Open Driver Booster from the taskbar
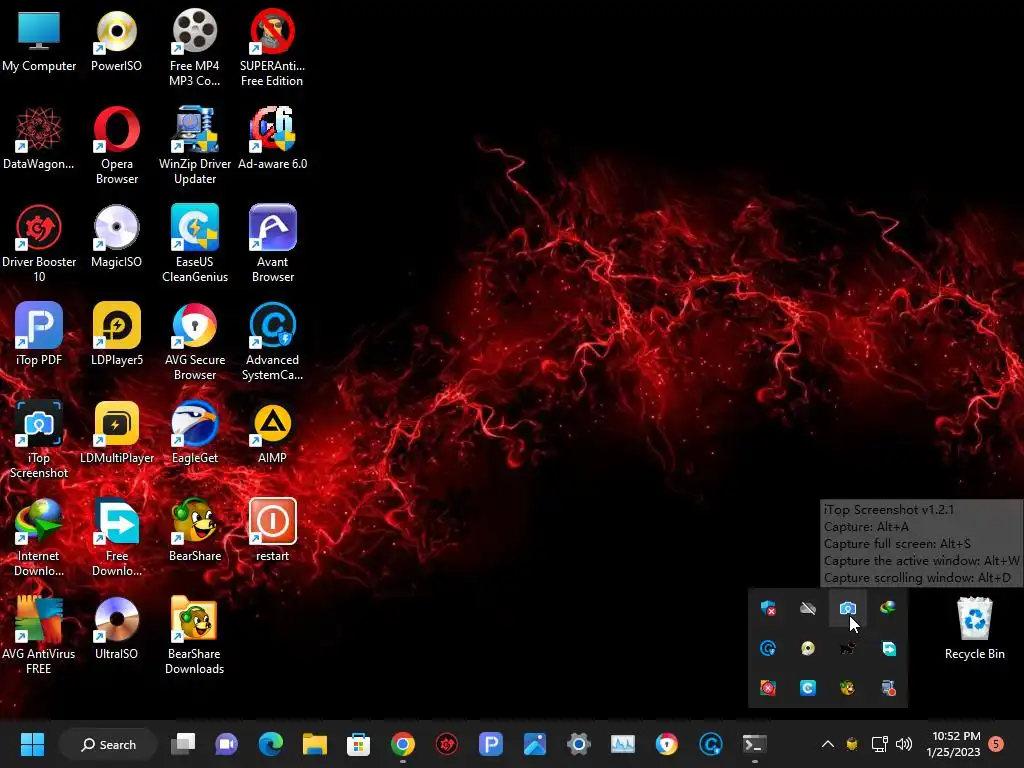The image size is (1024, 768). click(447, 744)
